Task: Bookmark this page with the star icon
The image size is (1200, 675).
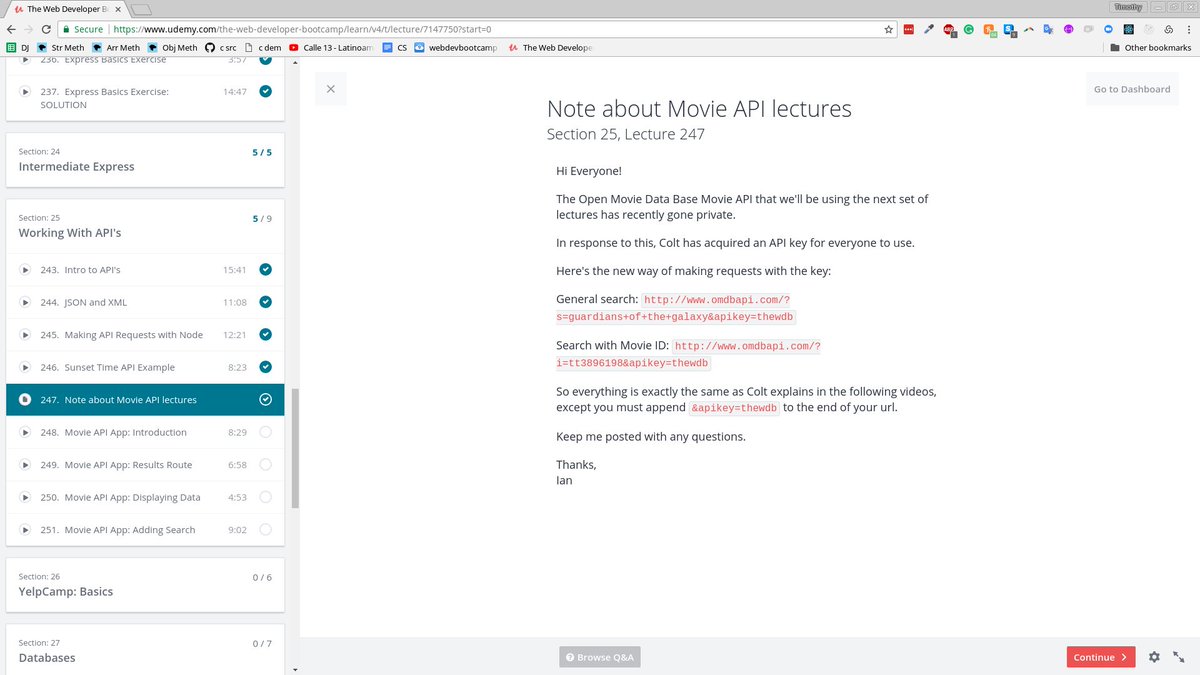Action: tap(889, 30)
